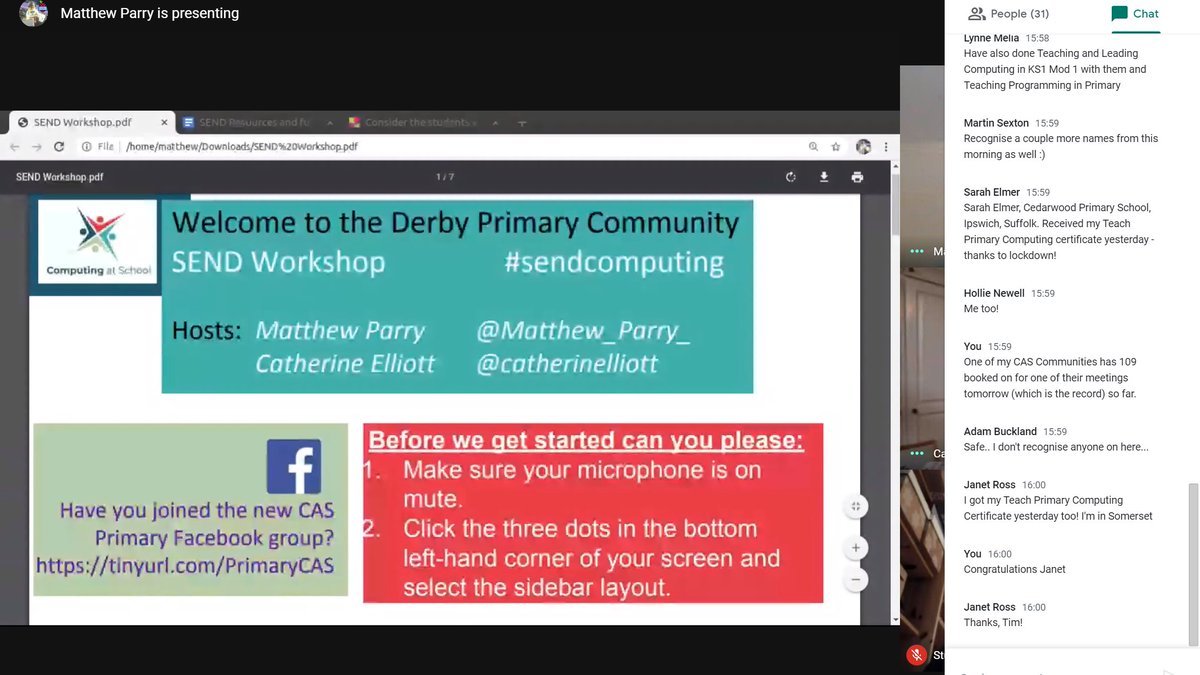Click the Computing at School logo
This screenshot has width=1200, height=675.
(x=98, y=240)
